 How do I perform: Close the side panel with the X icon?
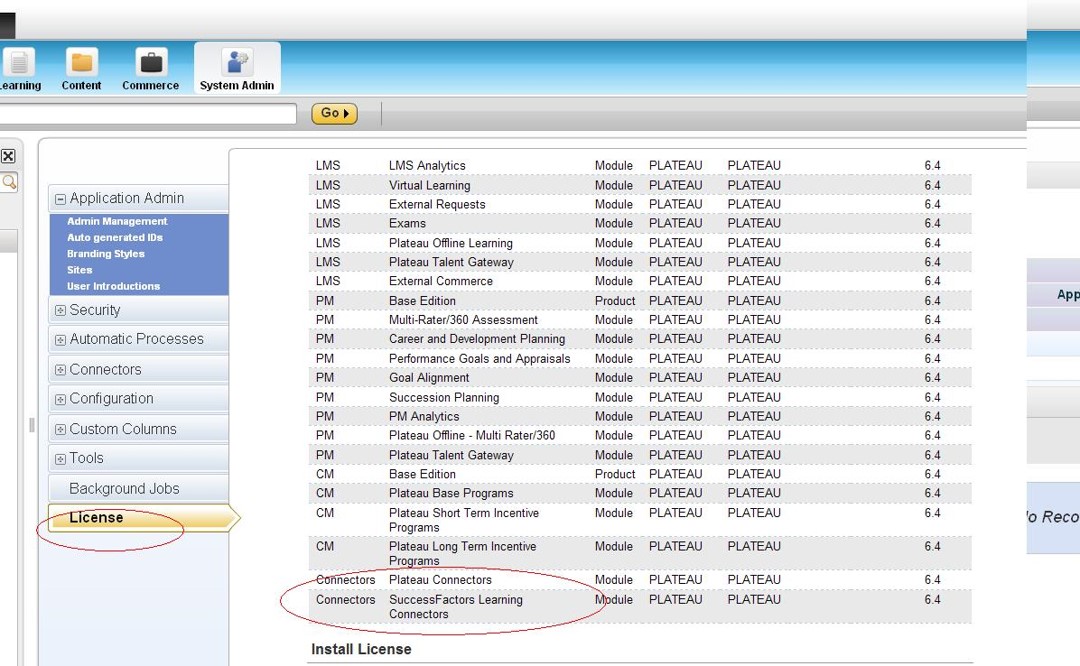(x=8, y=156)
